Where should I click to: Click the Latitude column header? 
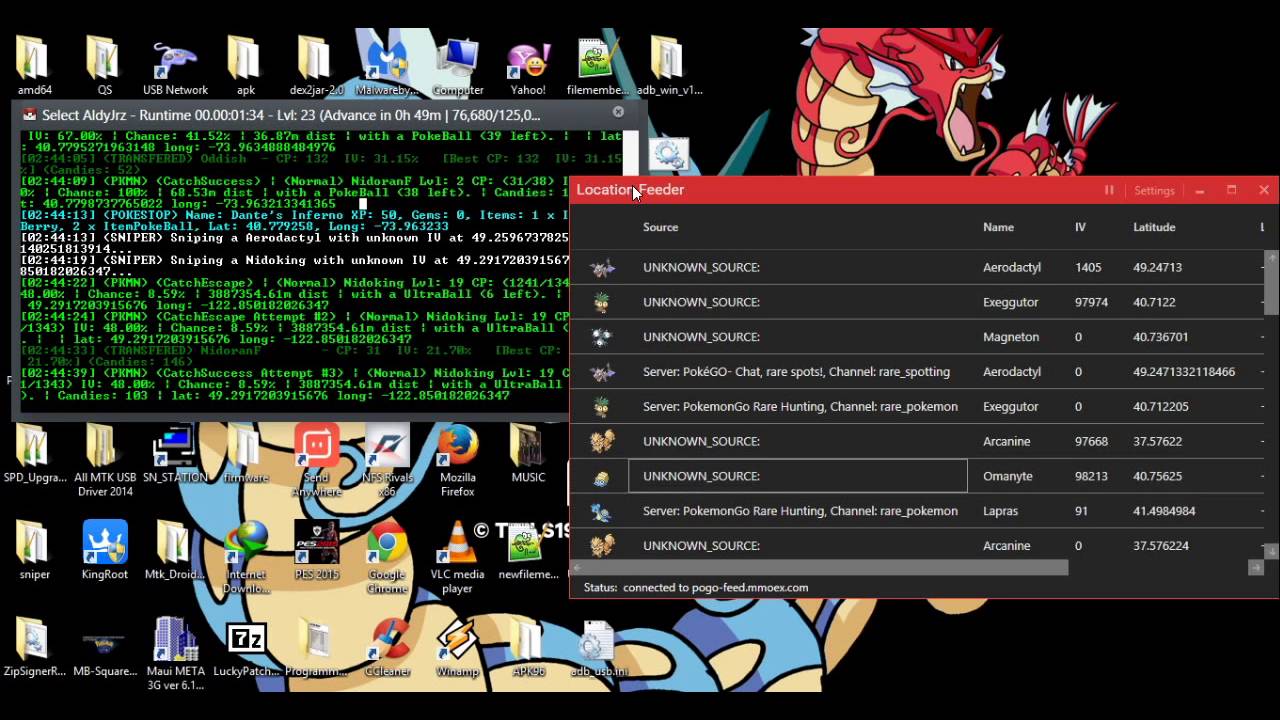1154,227
